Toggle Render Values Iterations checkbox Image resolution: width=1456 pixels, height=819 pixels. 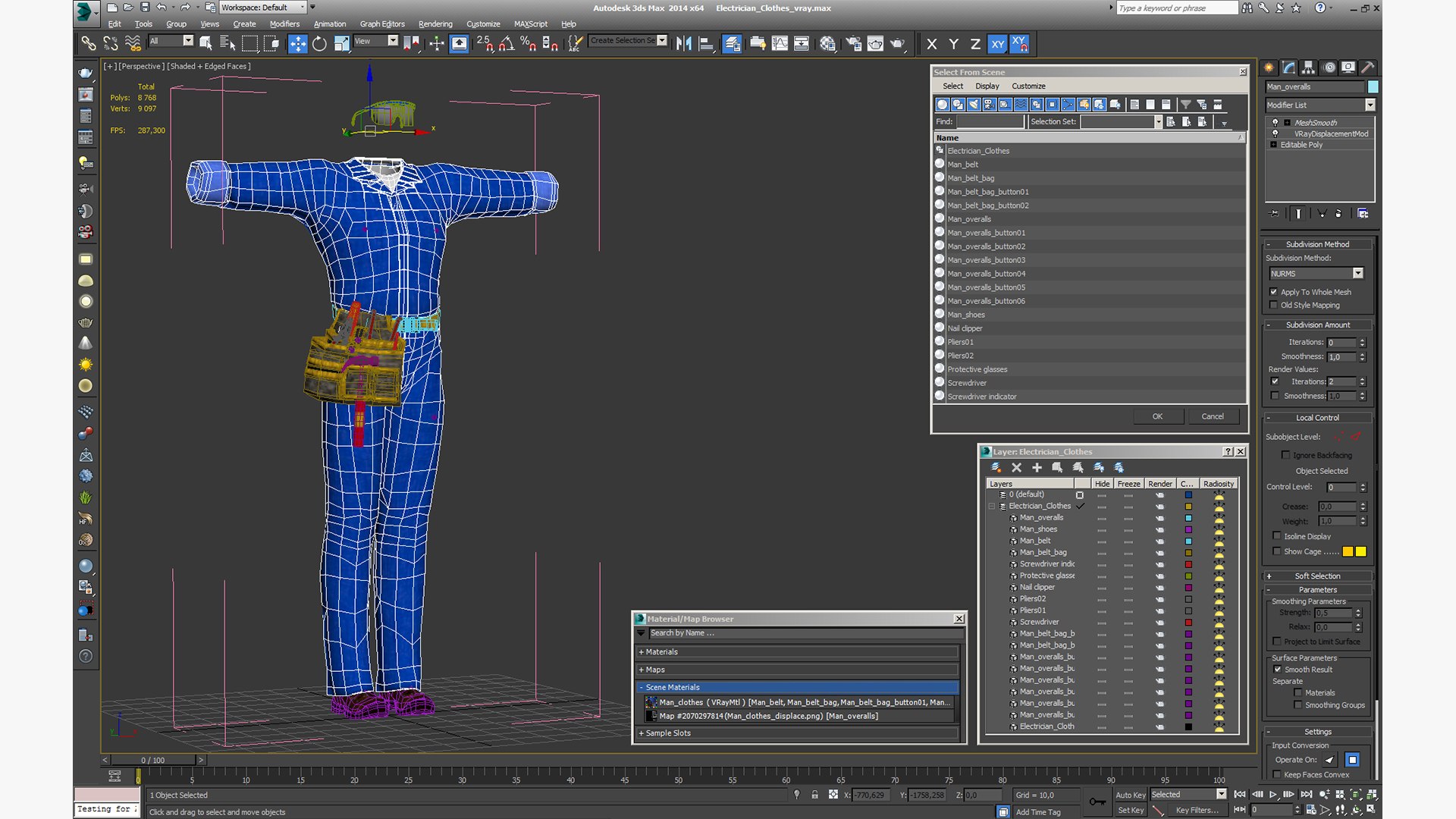1275,381
